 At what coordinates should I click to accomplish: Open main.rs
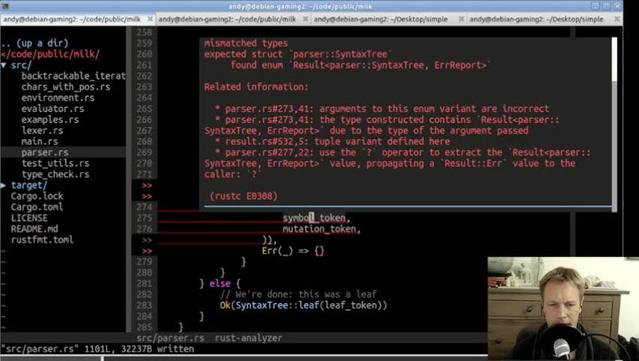[40, 141]
